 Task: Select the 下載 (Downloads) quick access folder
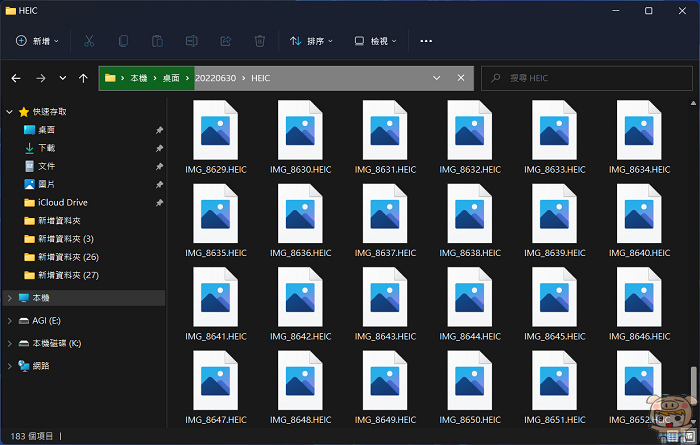point(46,148)
